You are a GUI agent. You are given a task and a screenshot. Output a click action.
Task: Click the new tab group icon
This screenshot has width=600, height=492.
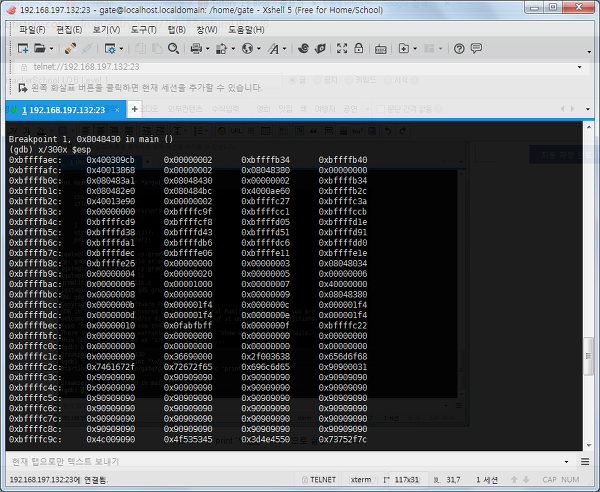404,49
